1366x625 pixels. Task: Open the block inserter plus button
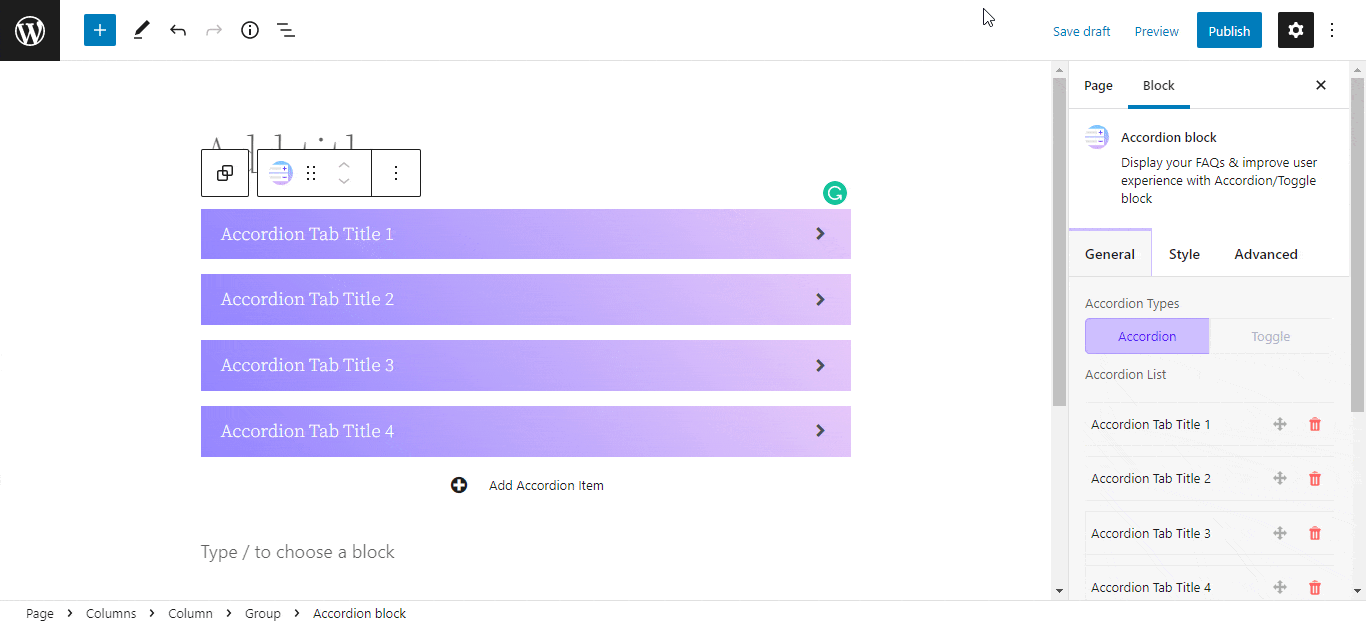[100, 30]
